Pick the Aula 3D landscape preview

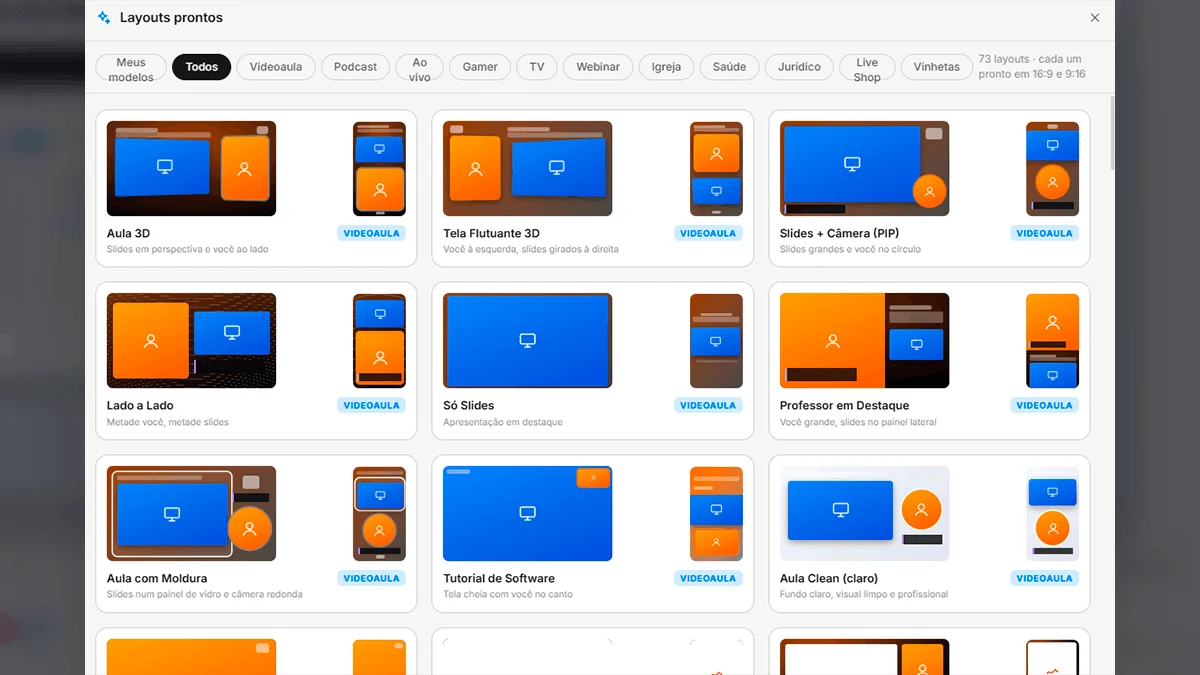pyautogui.click(x=191, y=169)
